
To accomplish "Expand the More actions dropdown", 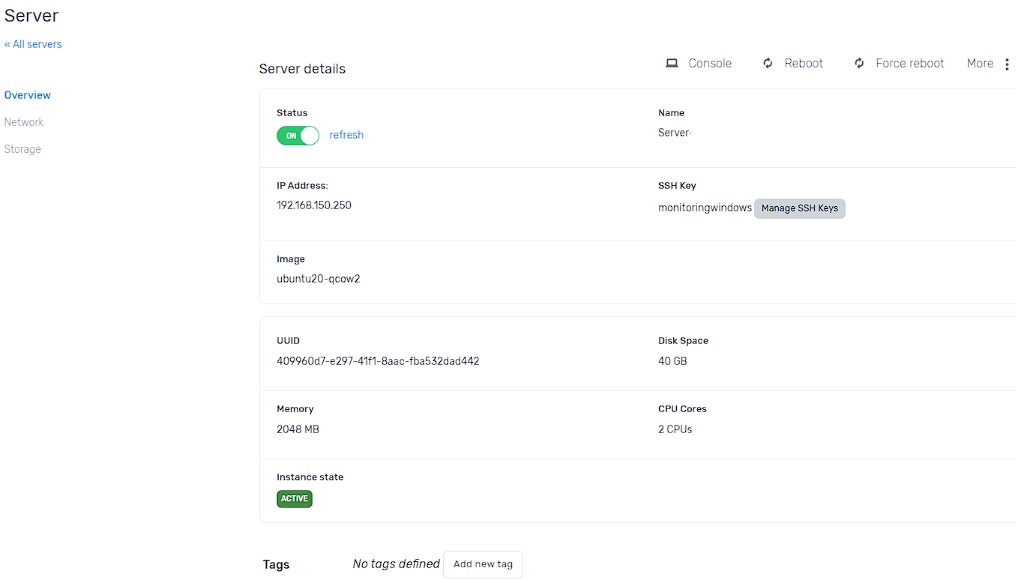I will coord(980,63).
